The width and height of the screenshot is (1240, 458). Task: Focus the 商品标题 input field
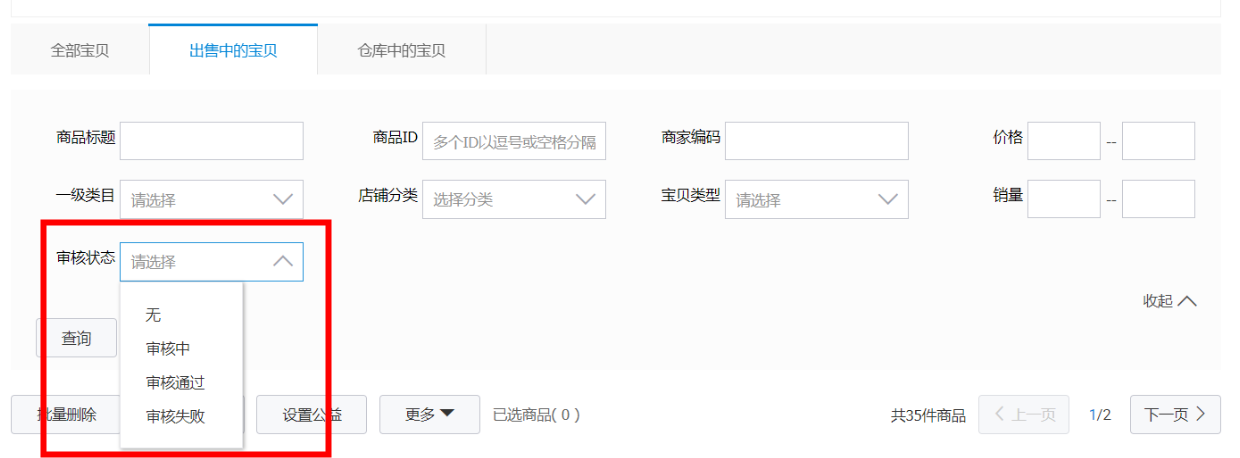click(x=212, y=141)
